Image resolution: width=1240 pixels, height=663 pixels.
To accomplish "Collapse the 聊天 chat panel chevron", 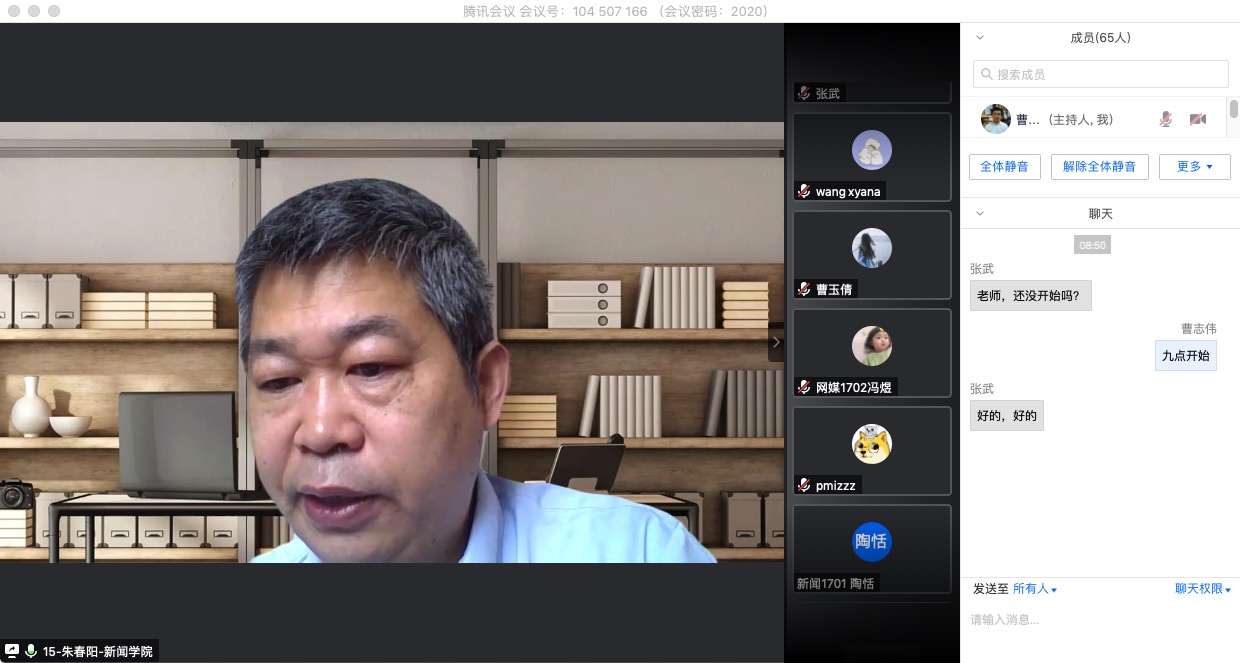I will (980, 214).
